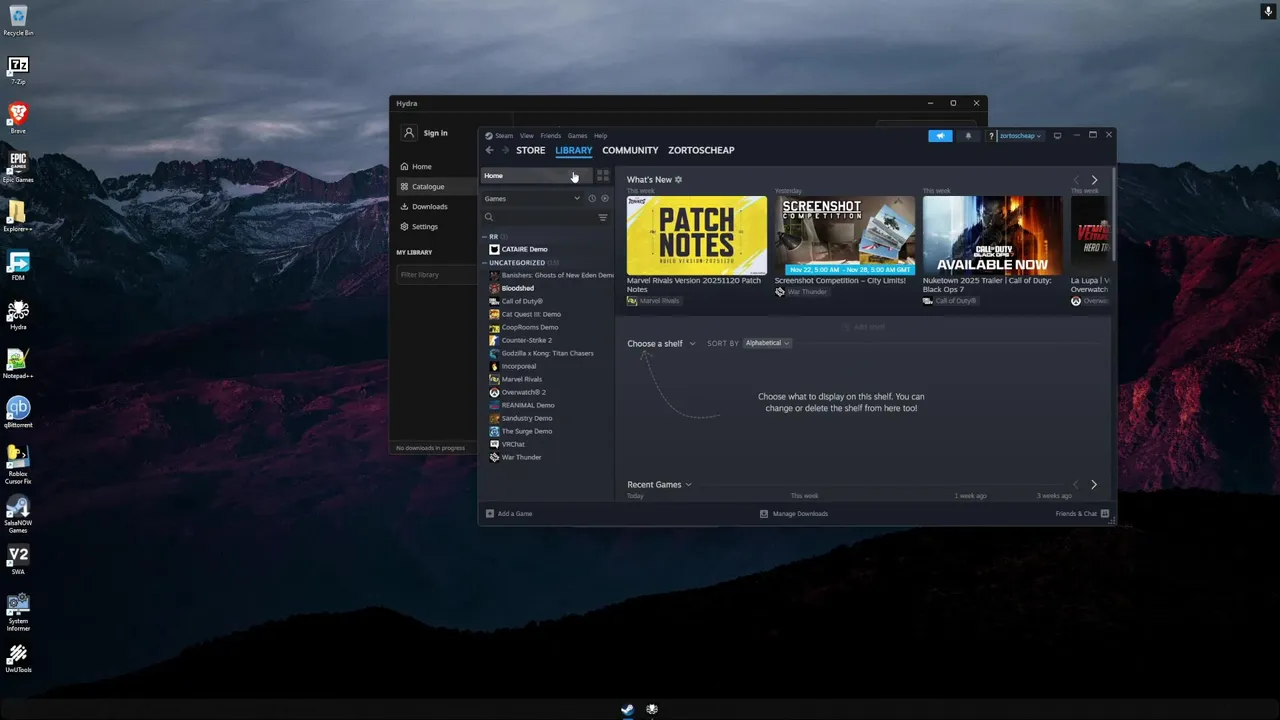Open the Help menu
Image resolution: width=1280 pixels, height=720 pixels.
click(x=601, y=136)
